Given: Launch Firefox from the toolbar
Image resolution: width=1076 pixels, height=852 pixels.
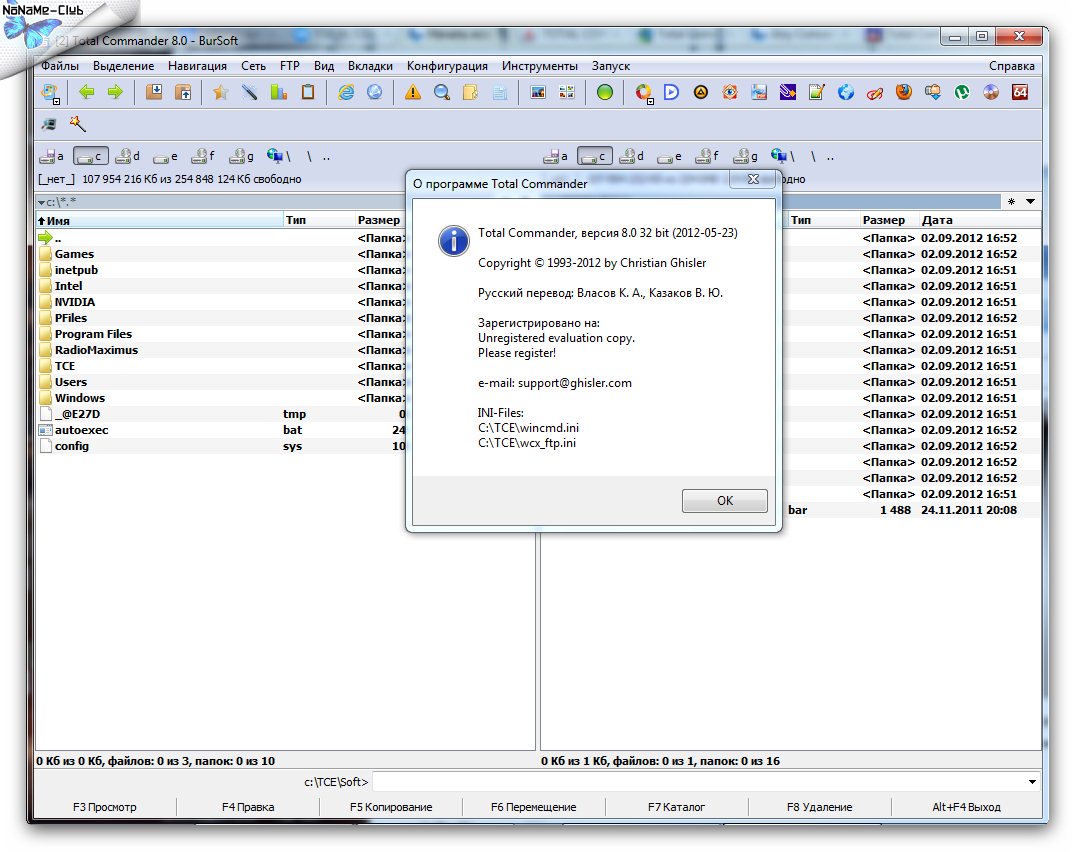Looking at the screenshot, I should click(904, 93).
